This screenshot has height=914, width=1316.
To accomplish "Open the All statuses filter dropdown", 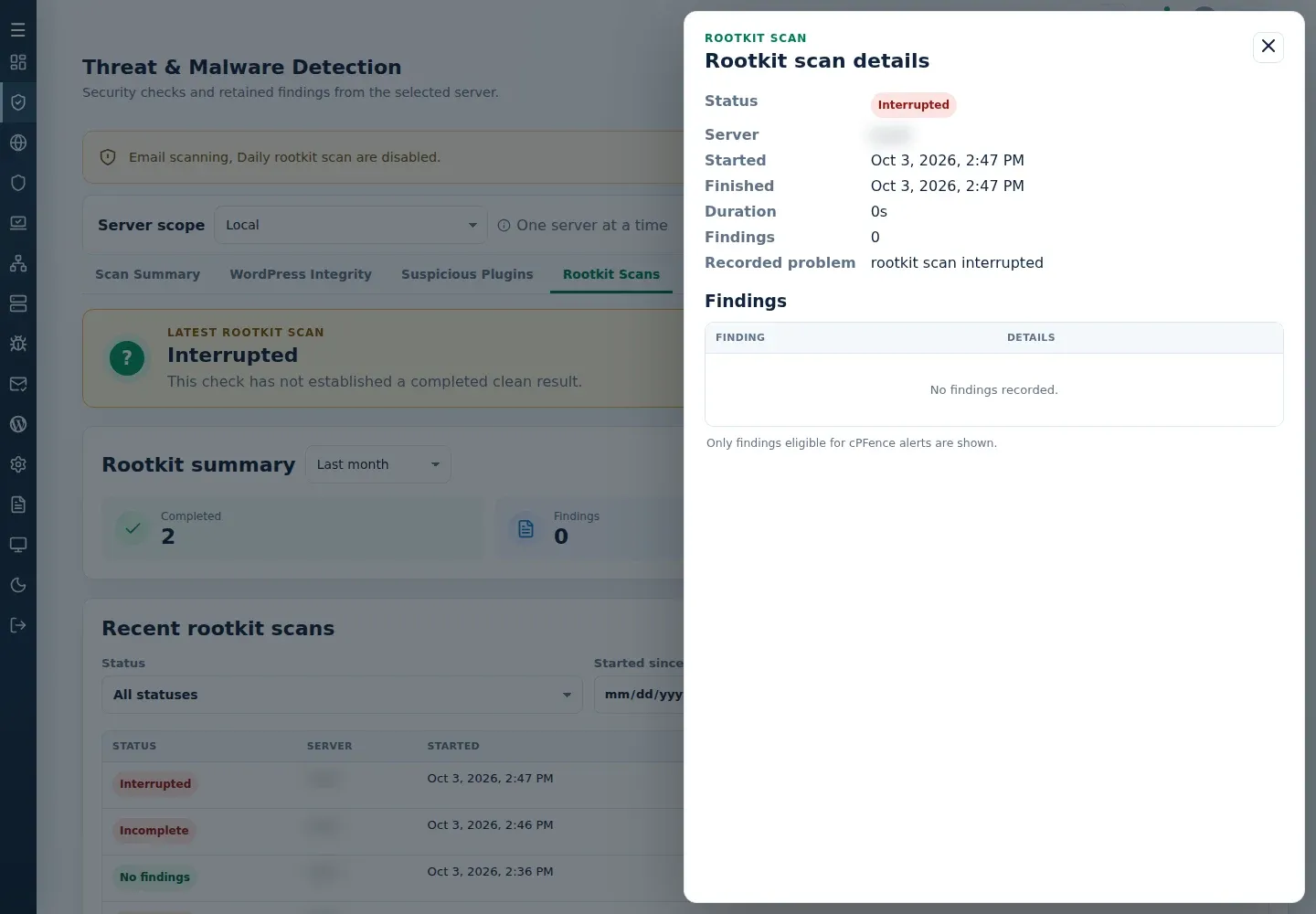I will point(342,695).
